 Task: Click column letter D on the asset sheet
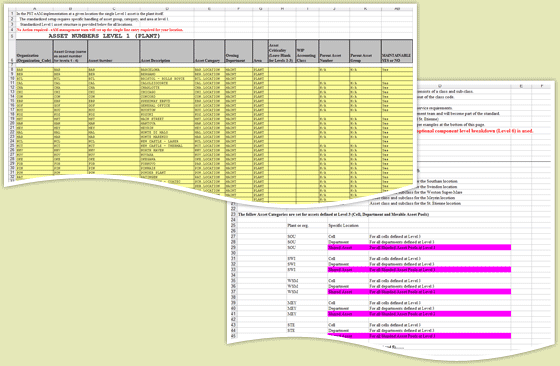coord(166,9)
